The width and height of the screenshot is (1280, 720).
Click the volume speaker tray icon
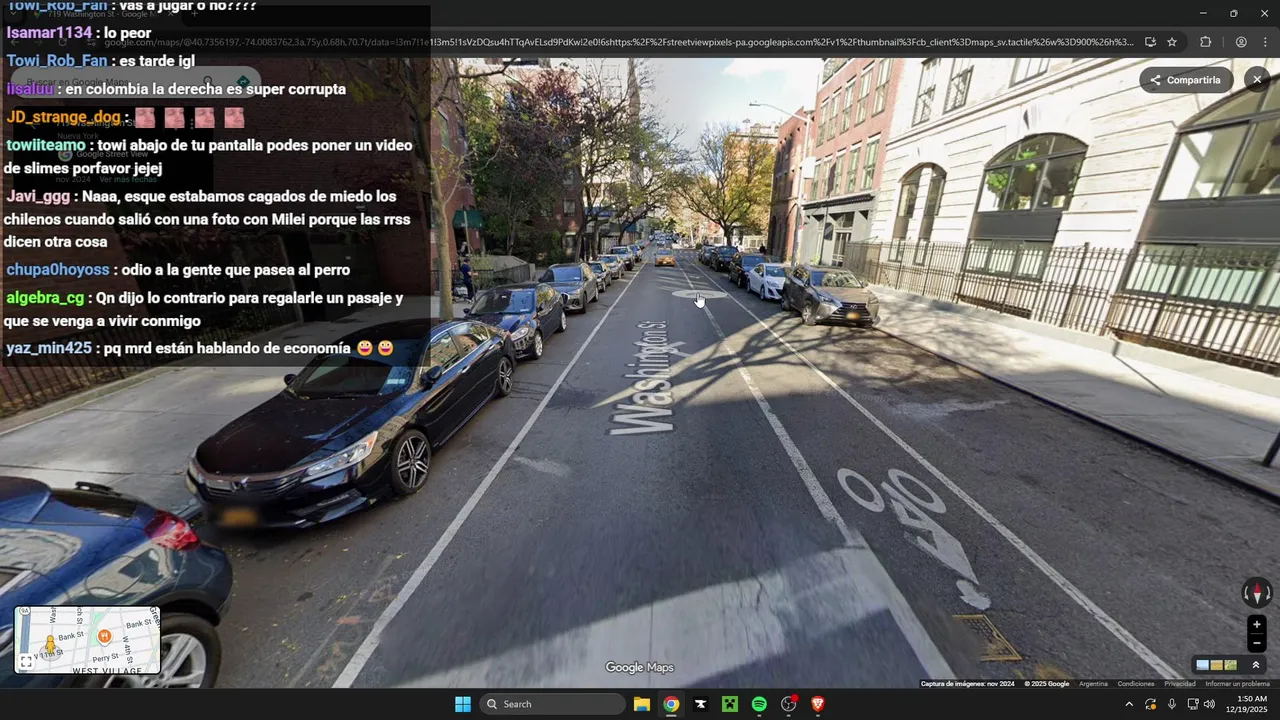(x=1209, y=704)
